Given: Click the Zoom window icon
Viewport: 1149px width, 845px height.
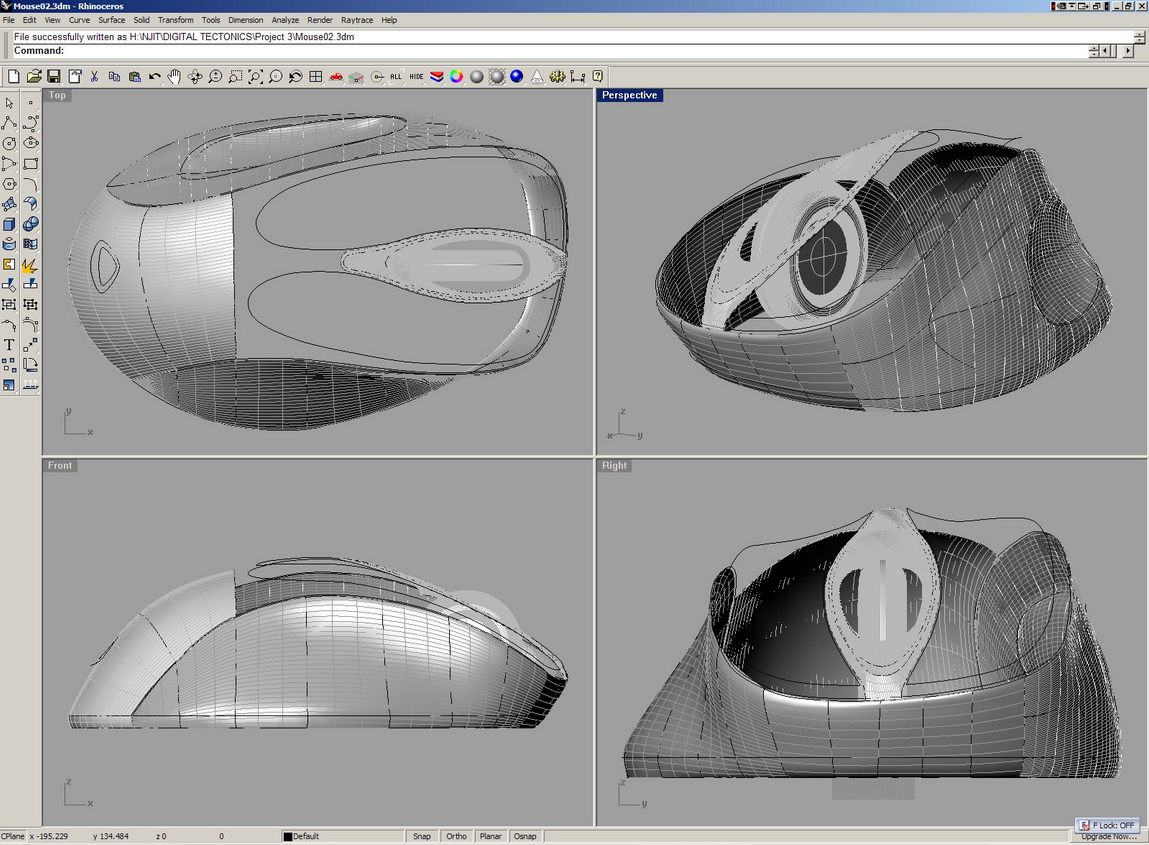Looking at the screenshot, I should point(235,76).
